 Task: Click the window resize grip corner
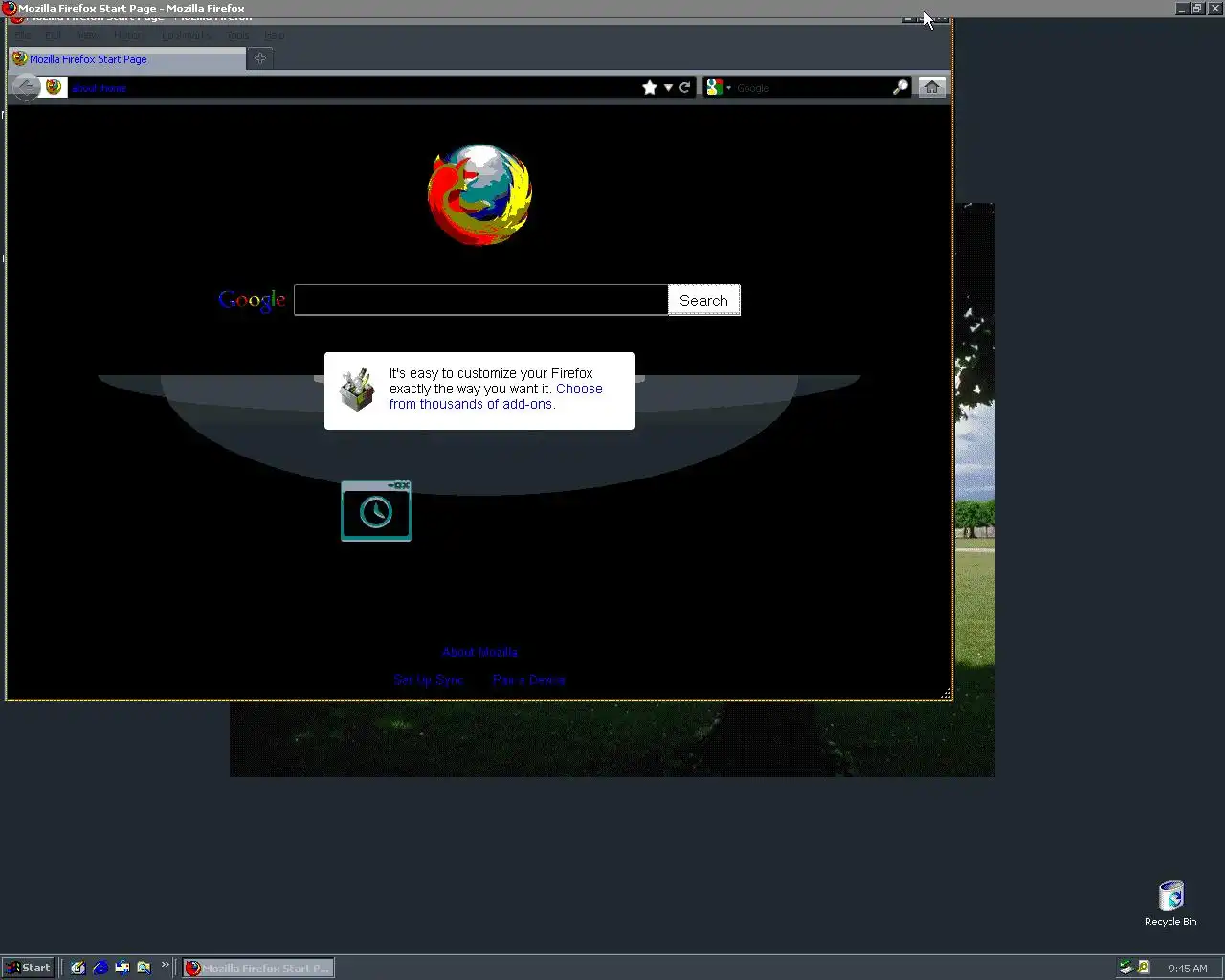coord(947,693)
